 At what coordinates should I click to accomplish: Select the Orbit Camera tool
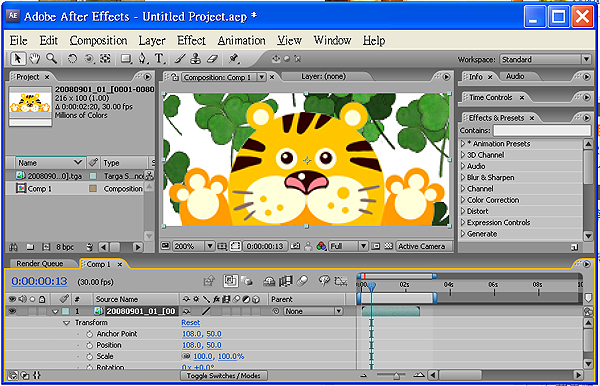(x=89, y=59)
